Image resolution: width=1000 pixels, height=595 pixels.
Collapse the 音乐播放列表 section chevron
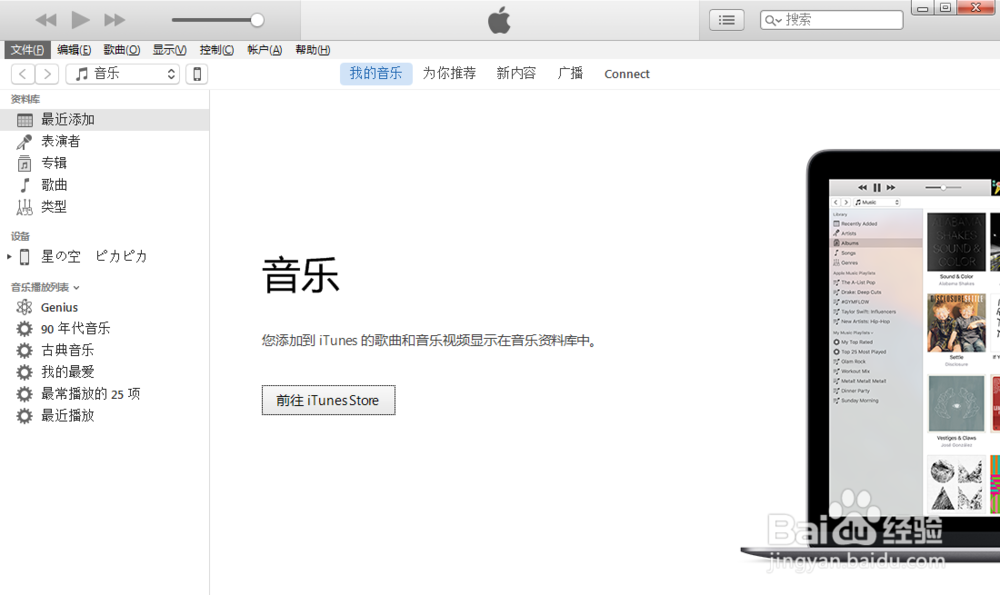pyautogui.click(x=77, y=288)
